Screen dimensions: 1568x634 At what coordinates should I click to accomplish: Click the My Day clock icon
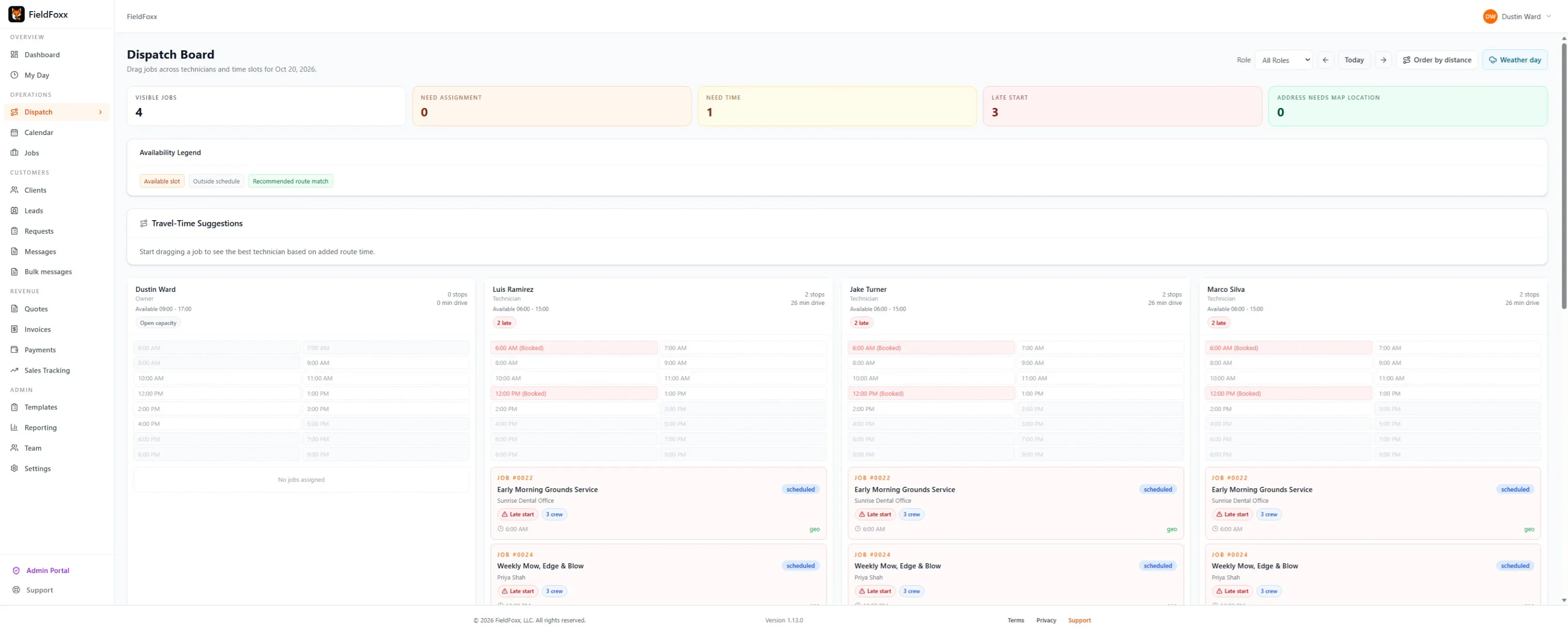15,75
